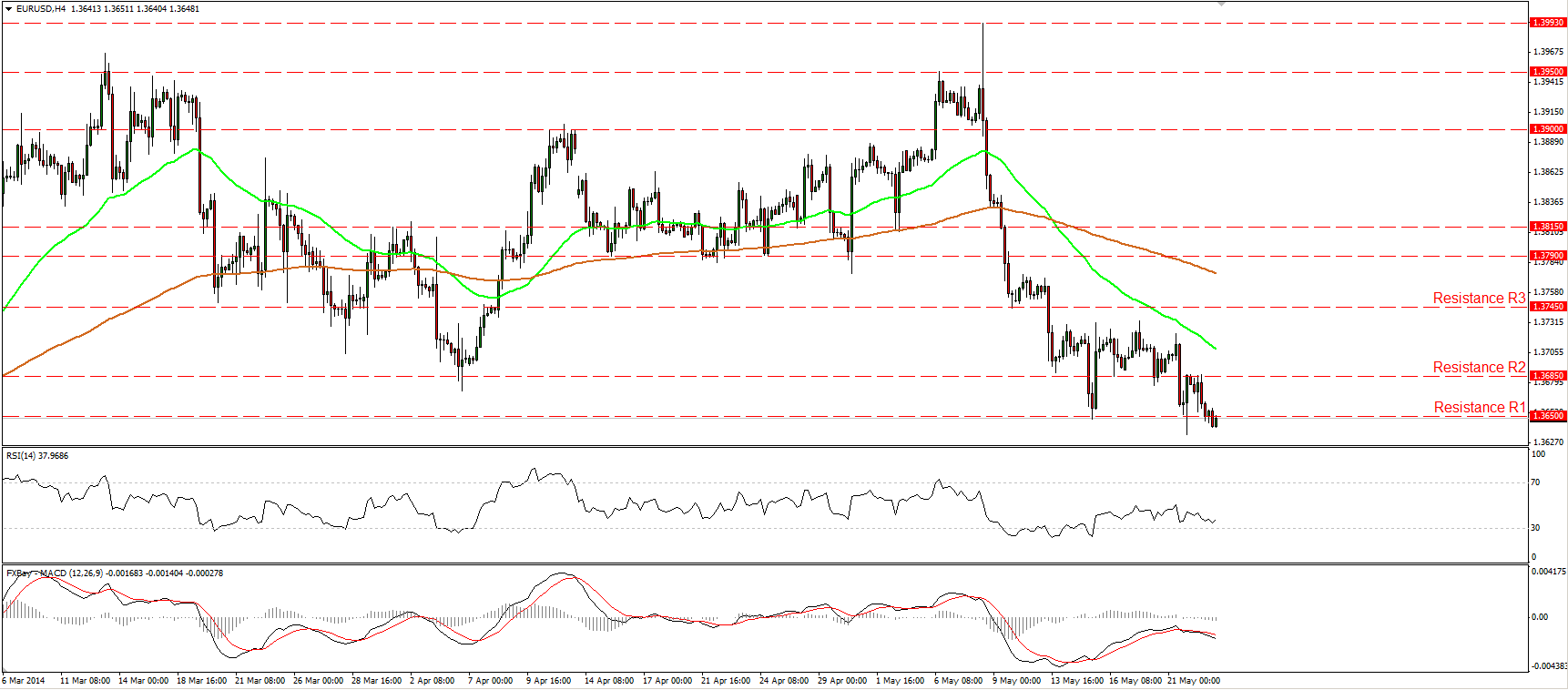Viewport: 1568px width, 690px height.
Task: Click the RSI scale value 70
Action: tap(1536, 482)
